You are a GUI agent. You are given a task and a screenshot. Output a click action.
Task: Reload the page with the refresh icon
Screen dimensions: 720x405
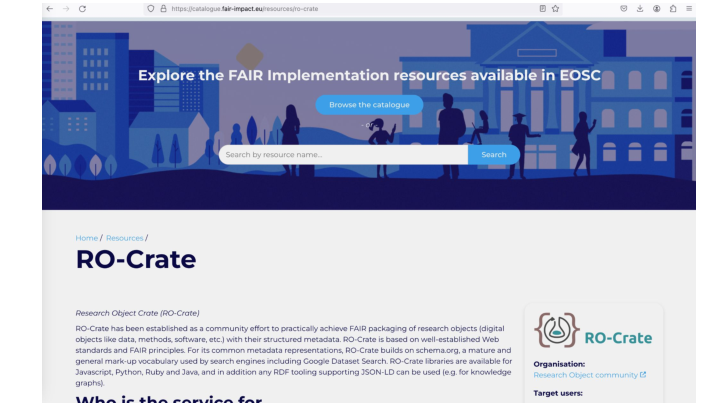[x=83, y=9]
